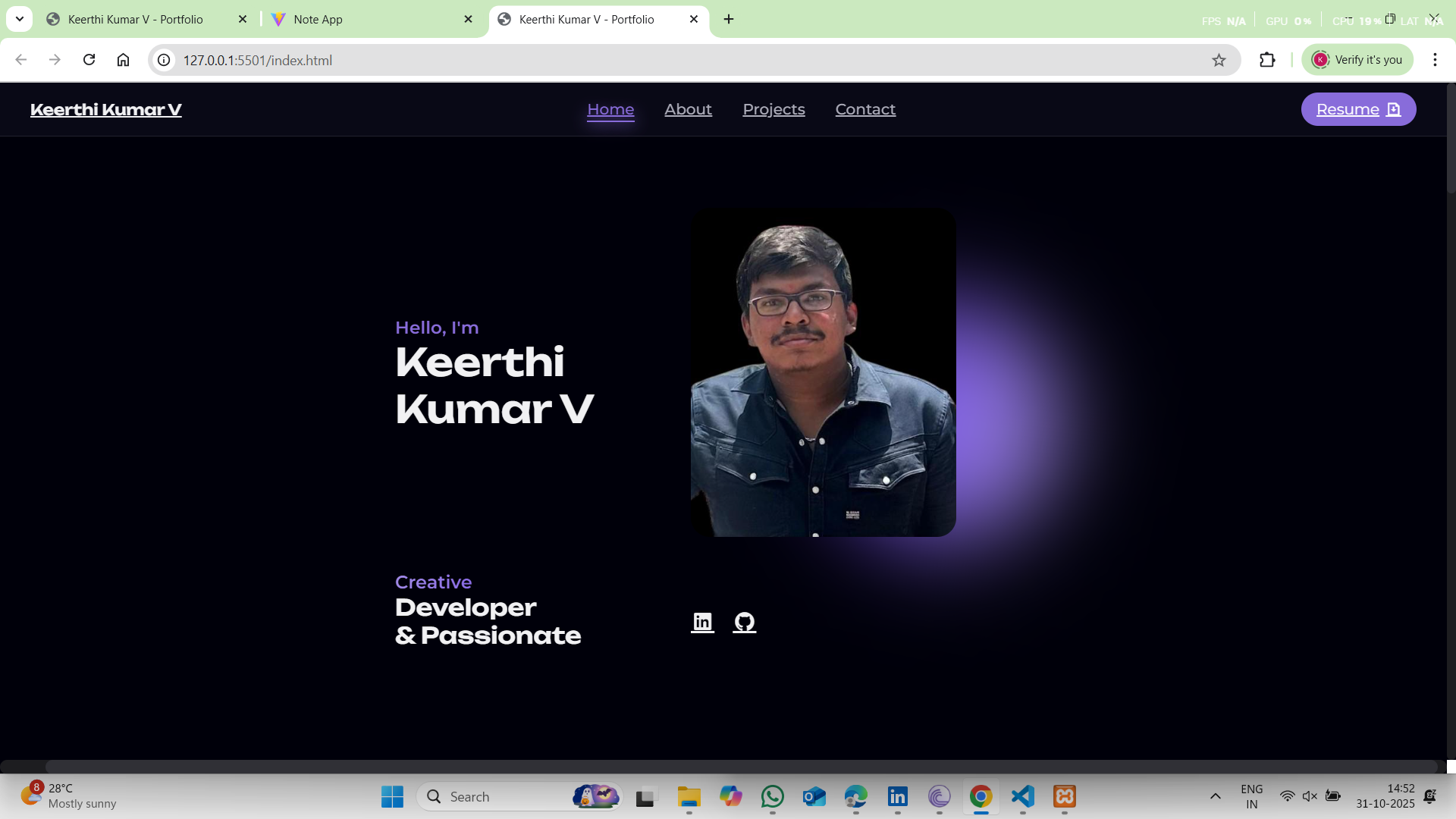Open Outlook from the taskbar
1456x819 pixels.
(814, 796)
